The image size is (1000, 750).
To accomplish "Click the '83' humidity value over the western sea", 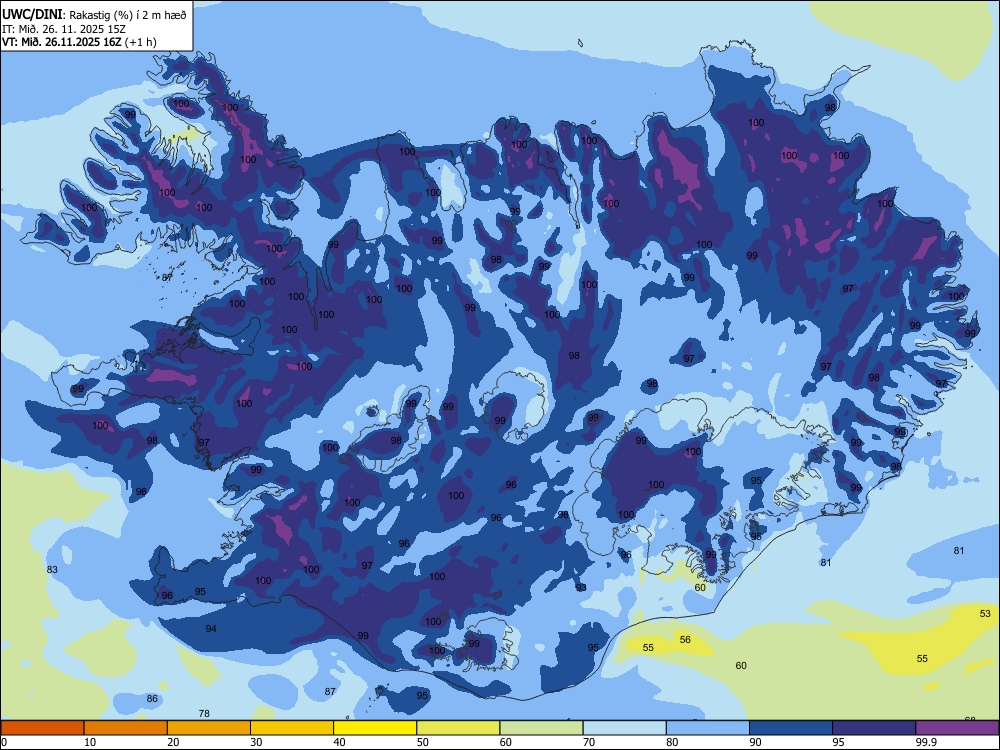I will [x=52, y=570].
